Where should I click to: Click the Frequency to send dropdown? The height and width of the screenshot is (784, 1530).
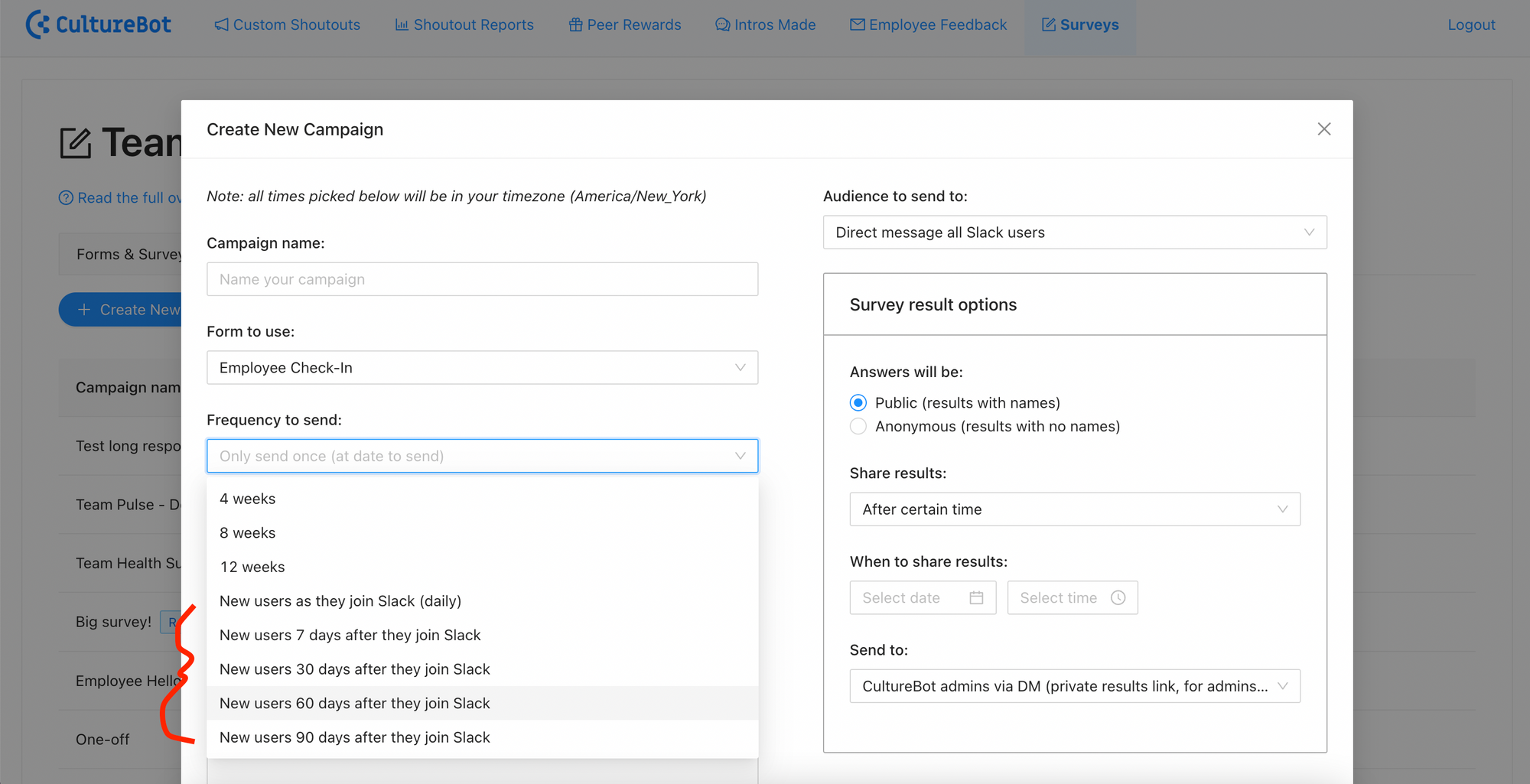click(482, 456)
